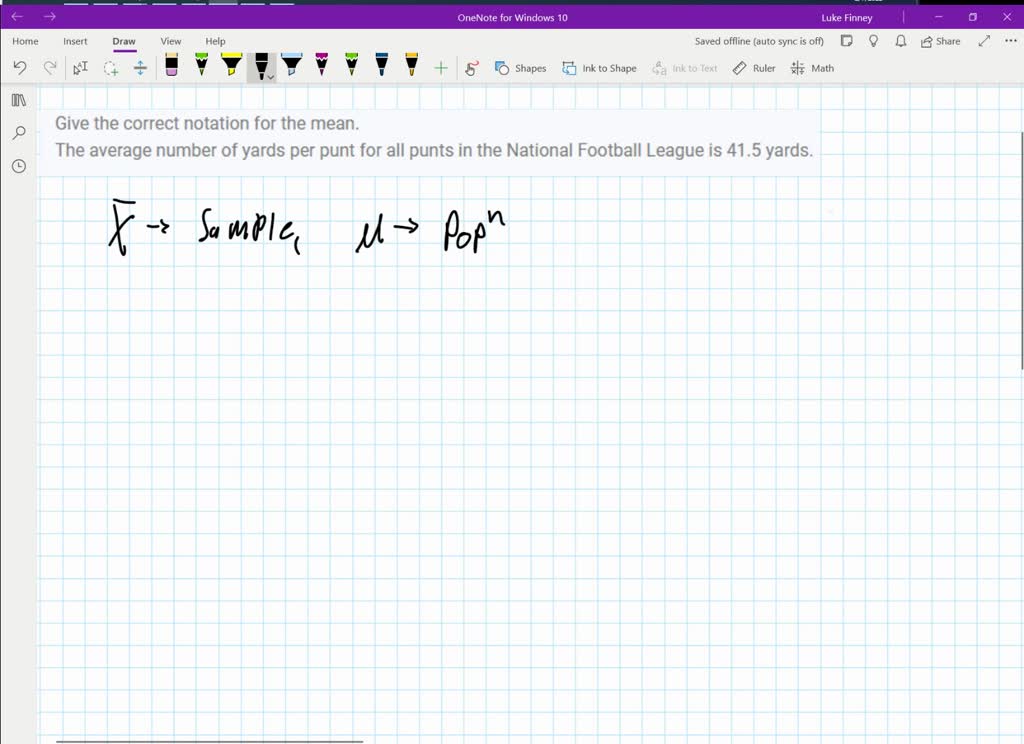Switch to the Insert ribbon tab
Viewport: 1024px width, 744px height.
(75, 41)
